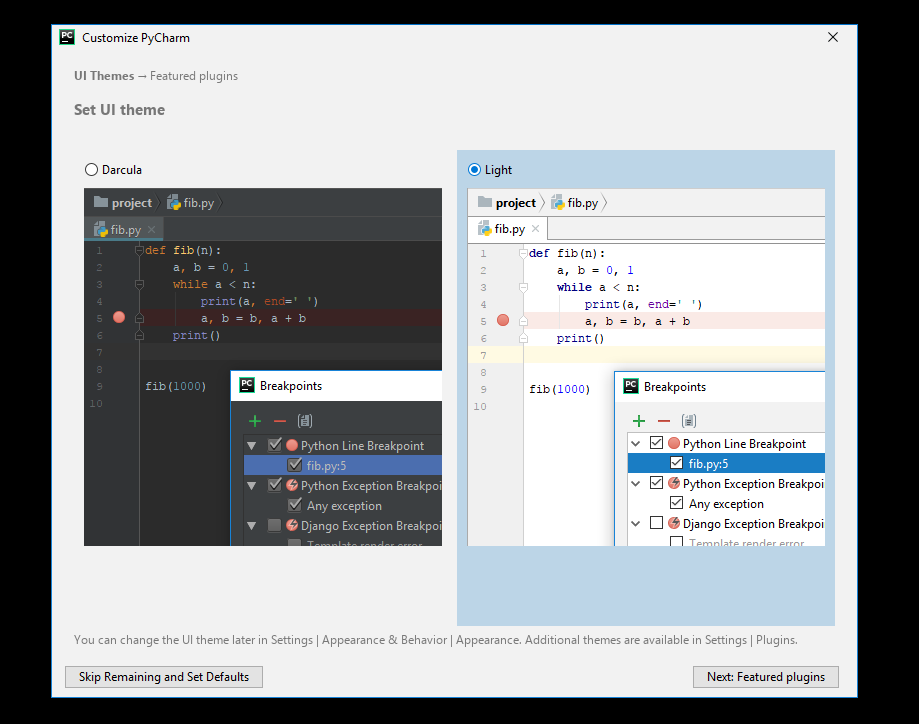Click red remove breakpoint minus, Light preview

coord(663,421)
